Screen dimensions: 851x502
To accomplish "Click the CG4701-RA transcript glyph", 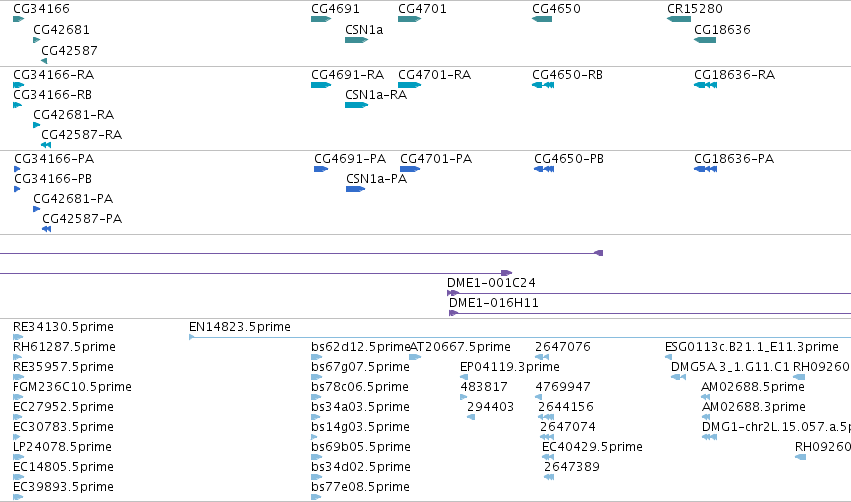I will [409, 85].
